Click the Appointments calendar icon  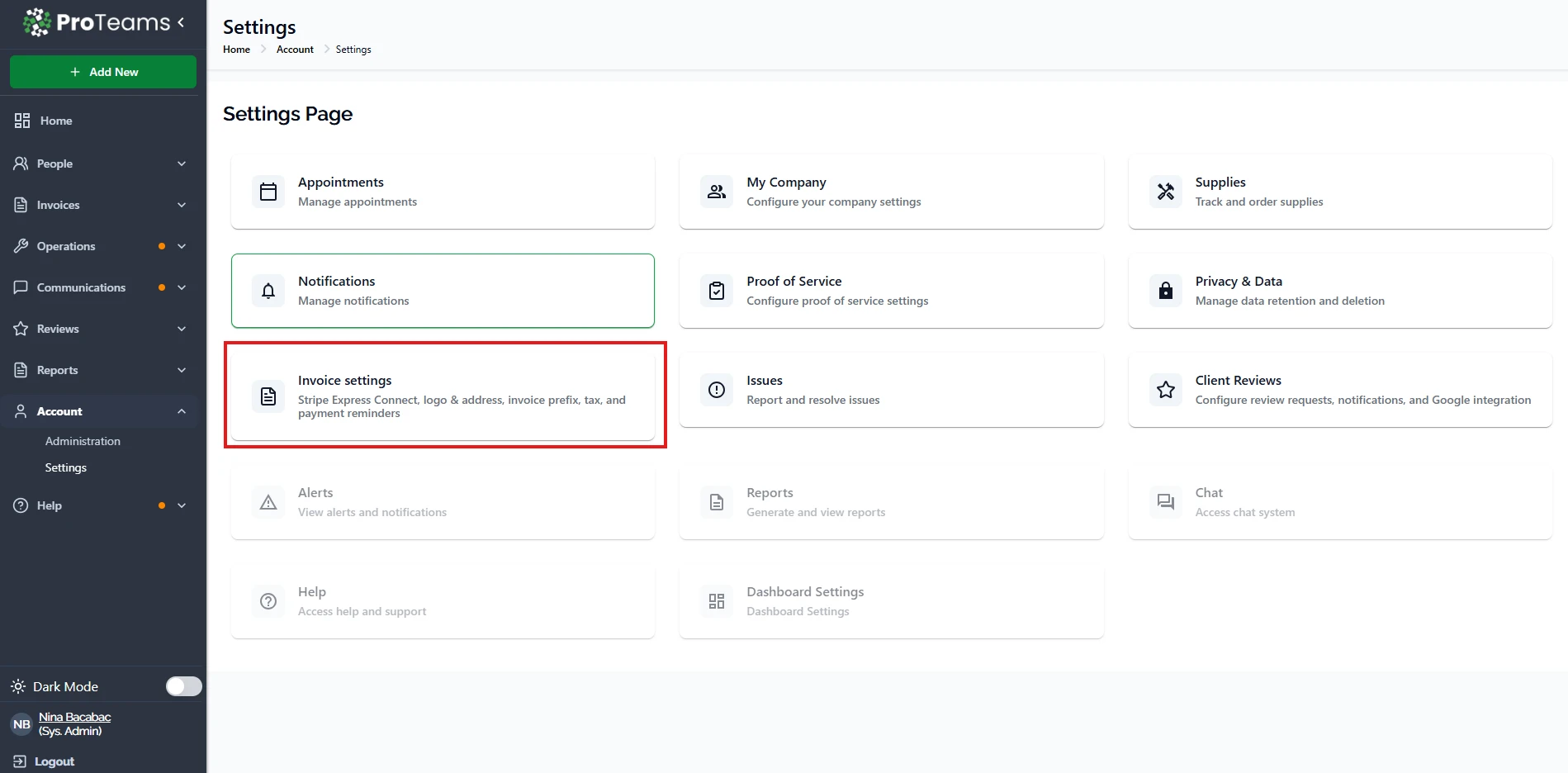tap(268, 192)
